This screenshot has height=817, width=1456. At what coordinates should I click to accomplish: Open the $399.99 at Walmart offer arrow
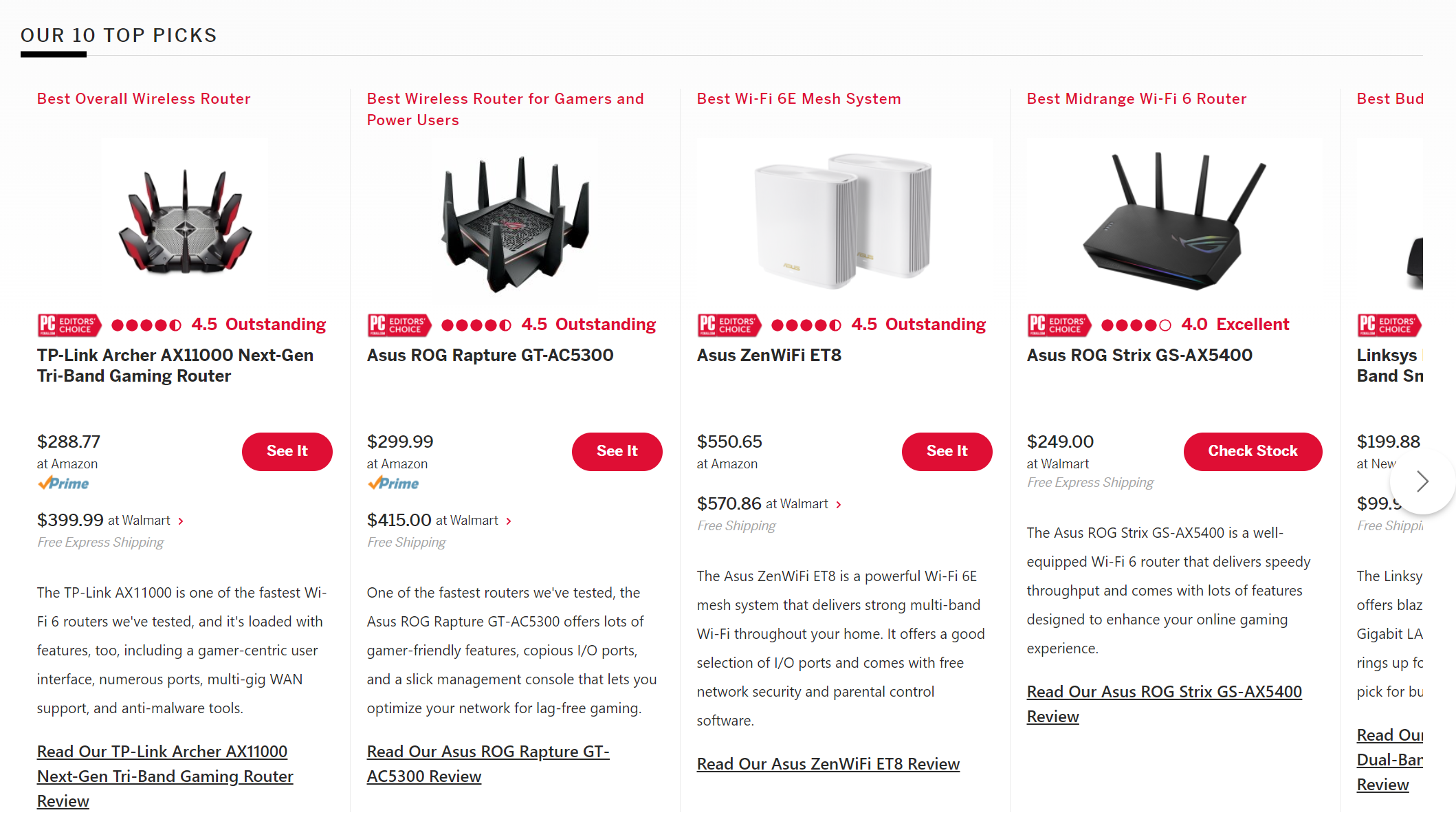click(181, 521)
